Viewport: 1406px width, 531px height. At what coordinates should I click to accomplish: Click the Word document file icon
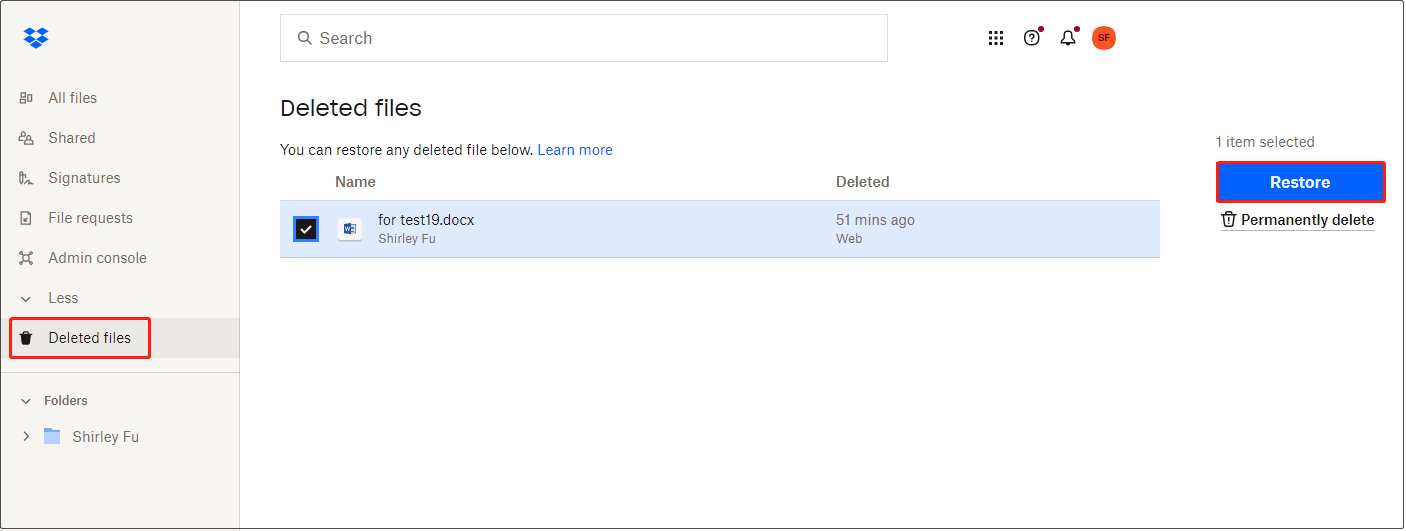tap(350, 229)
